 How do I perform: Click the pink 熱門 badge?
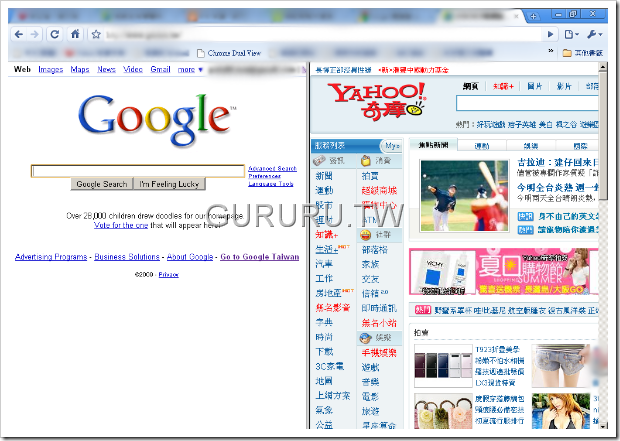click(x=423, y=310)
